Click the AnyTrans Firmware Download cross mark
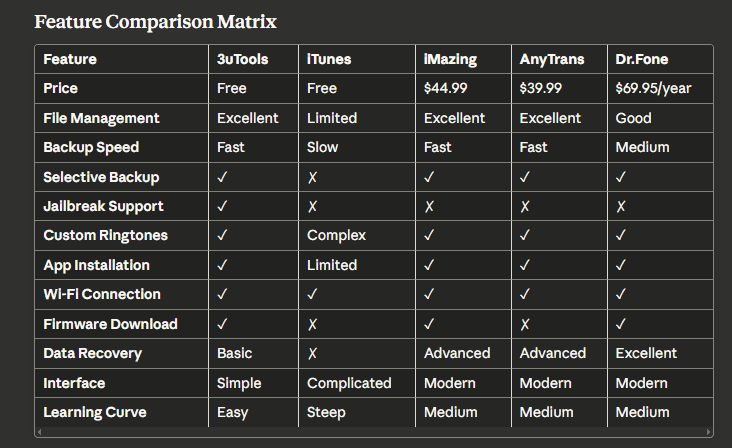 click(525, 324)
